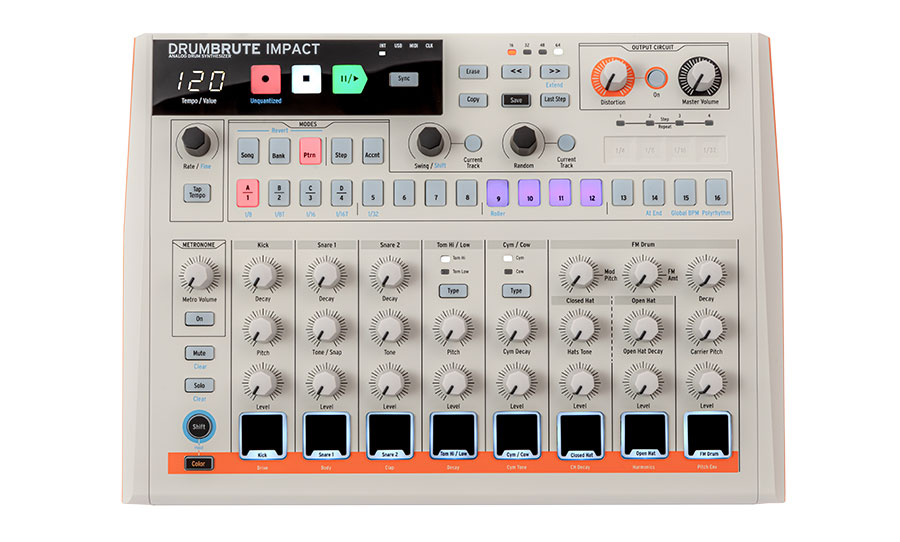Select Accnt mode

click(x=373, y=152)
